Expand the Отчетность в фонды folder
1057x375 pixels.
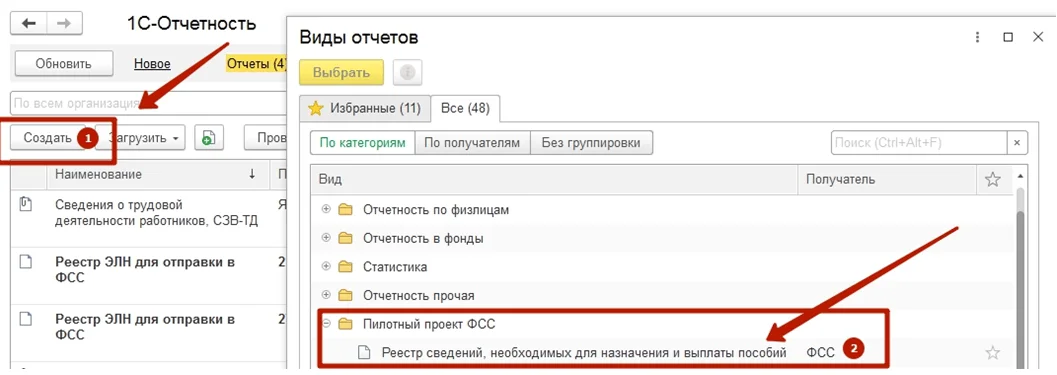tap(327, 237)
